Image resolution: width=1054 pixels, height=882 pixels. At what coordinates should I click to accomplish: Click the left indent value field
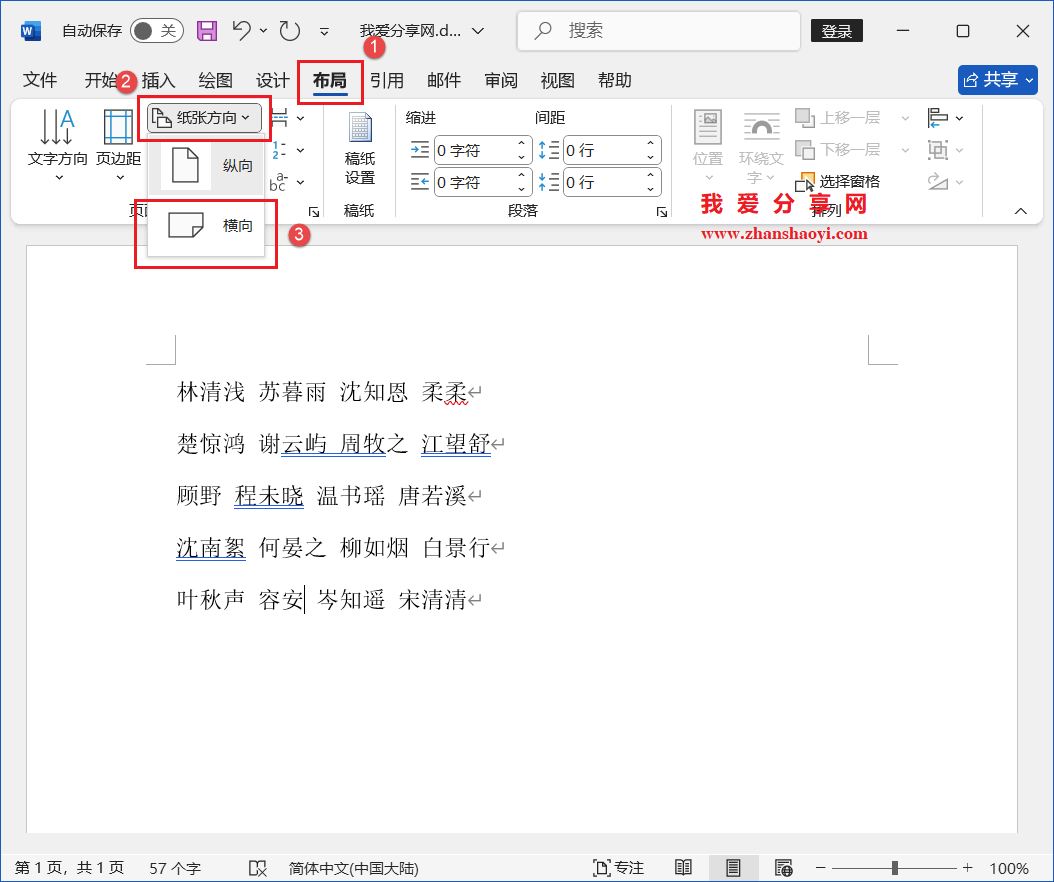pyautogui.click(x=475, y=151)
